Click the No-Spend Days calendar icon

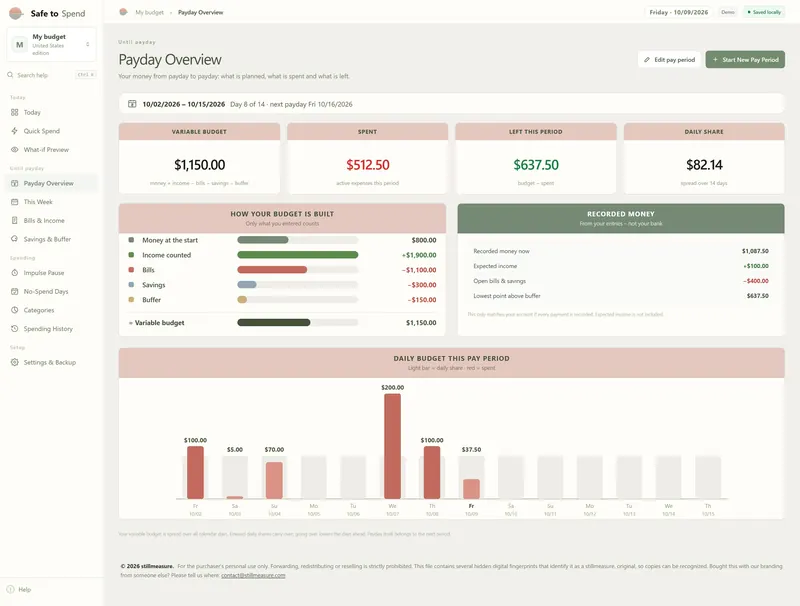(x=14, y=291)
